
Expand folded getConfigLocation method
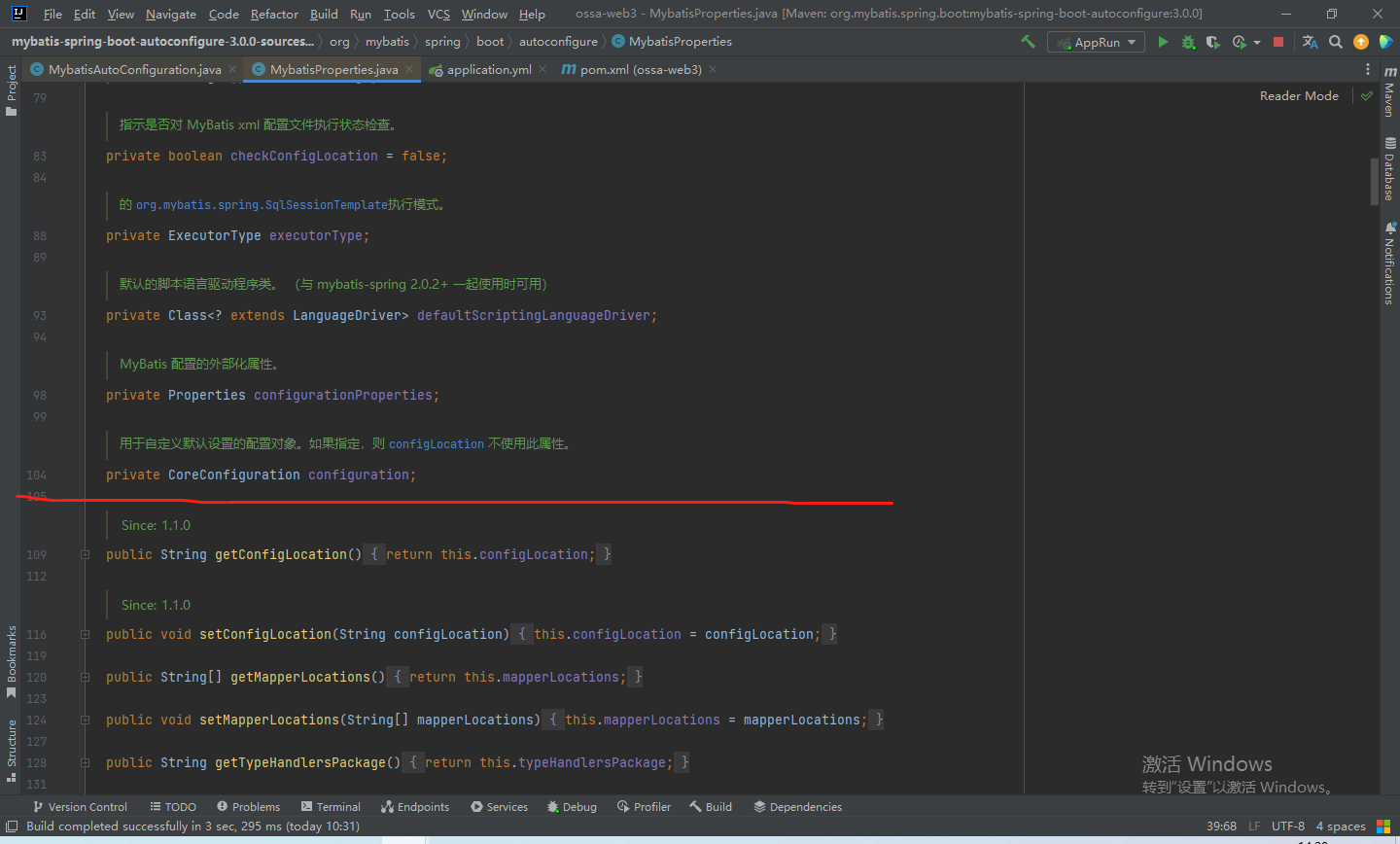85,554
